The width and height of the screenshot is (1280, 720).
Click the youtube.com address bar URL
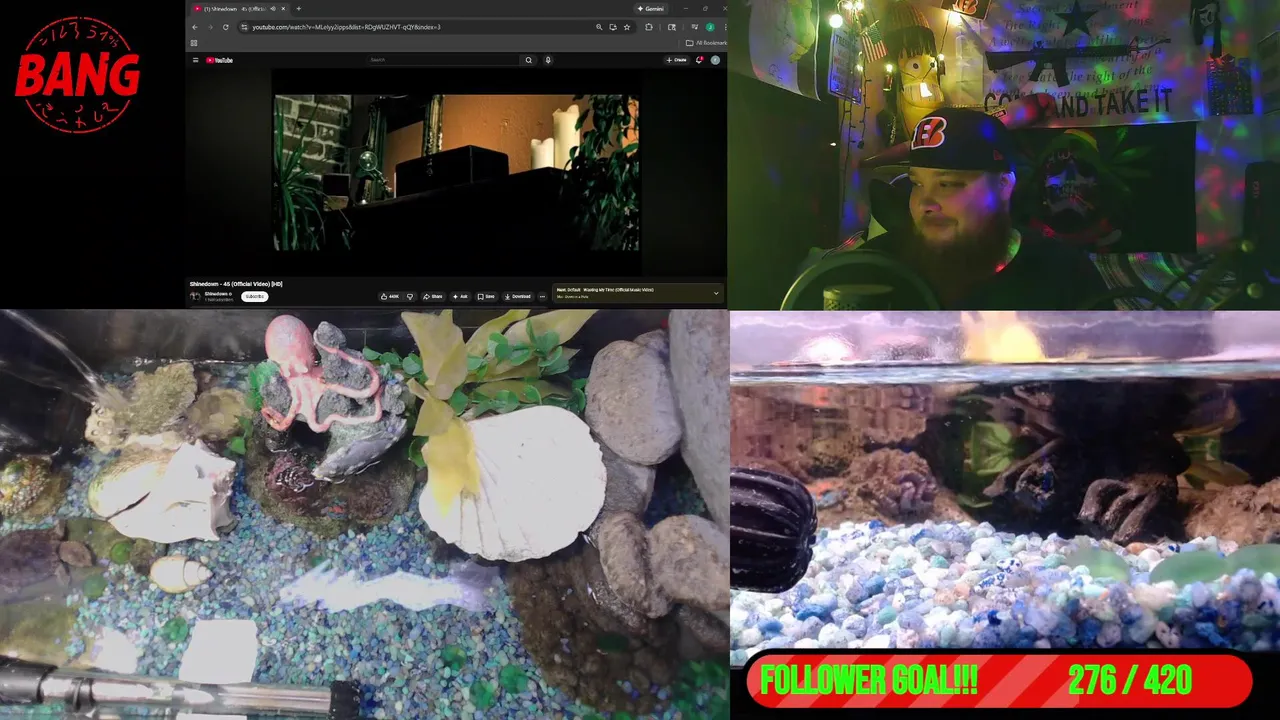point(346,27)
